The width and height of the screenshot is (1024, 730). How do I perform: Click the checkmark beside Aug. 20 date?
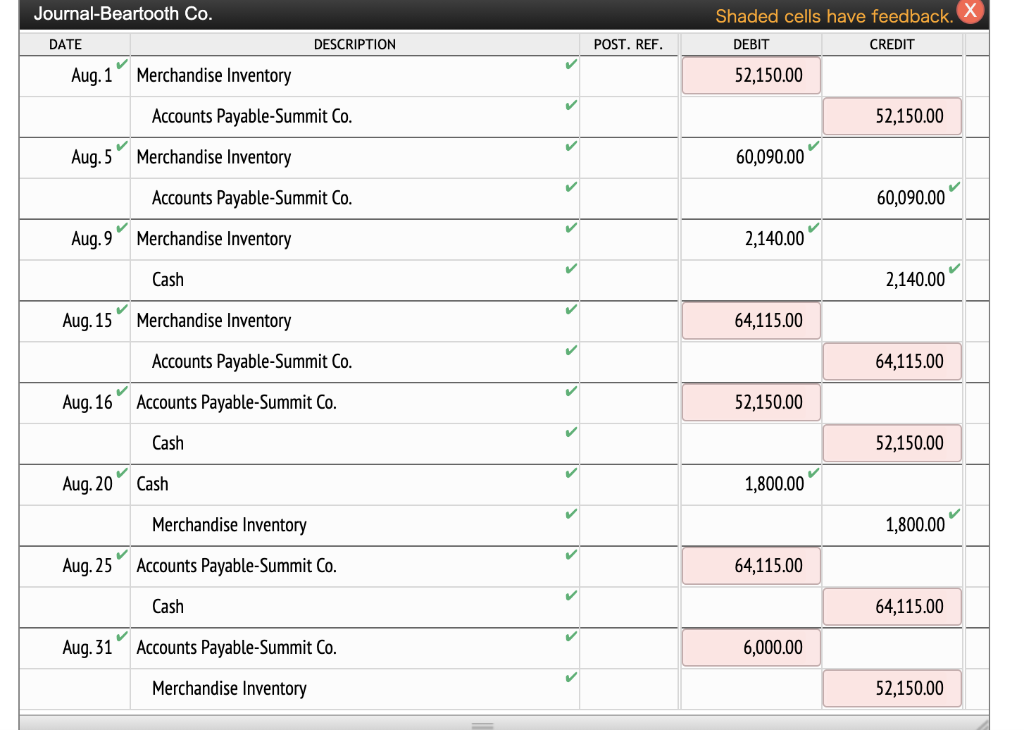122,473
